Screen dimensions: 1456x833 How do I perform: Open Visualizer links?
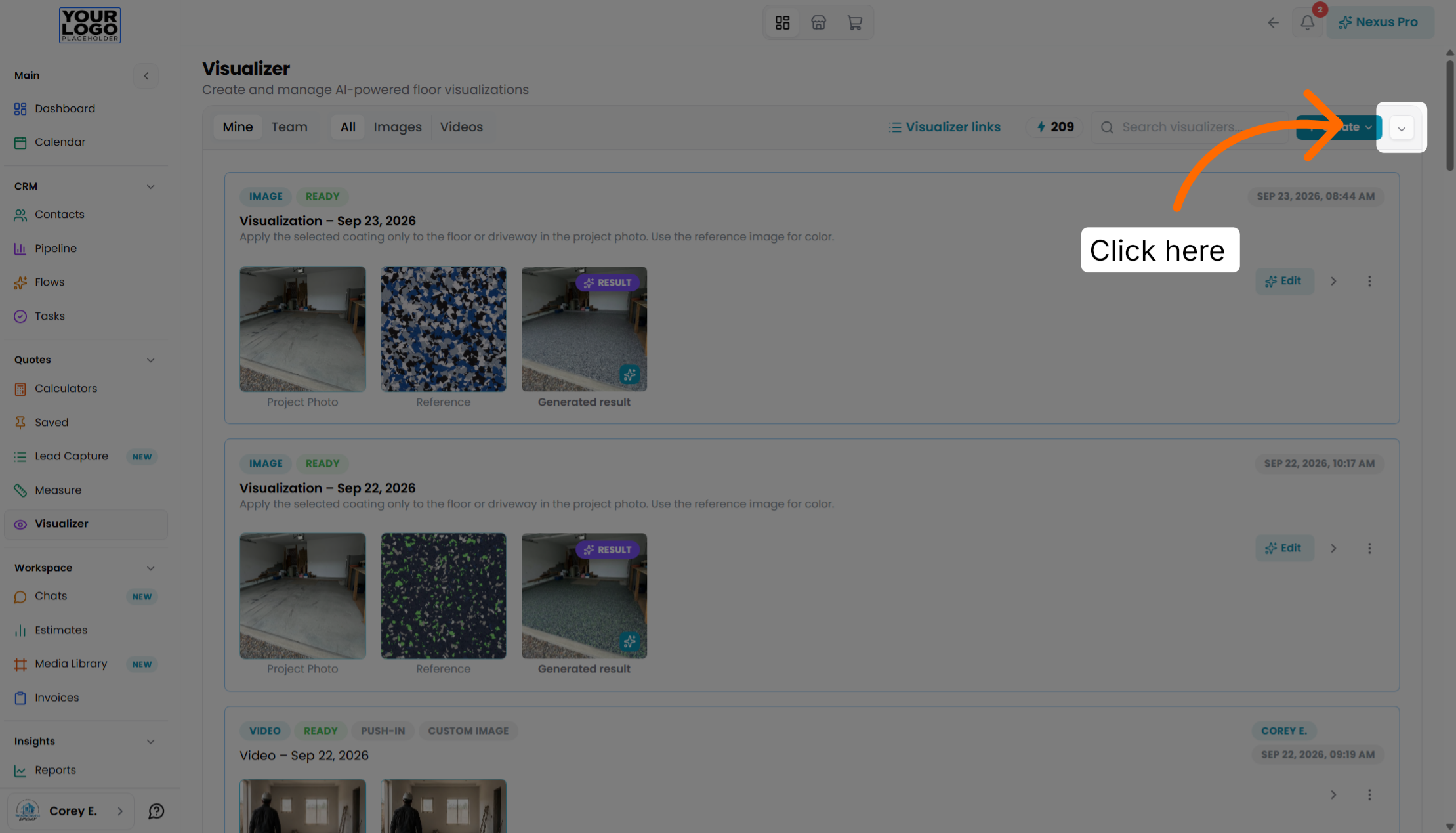click(x=944, y=127)
